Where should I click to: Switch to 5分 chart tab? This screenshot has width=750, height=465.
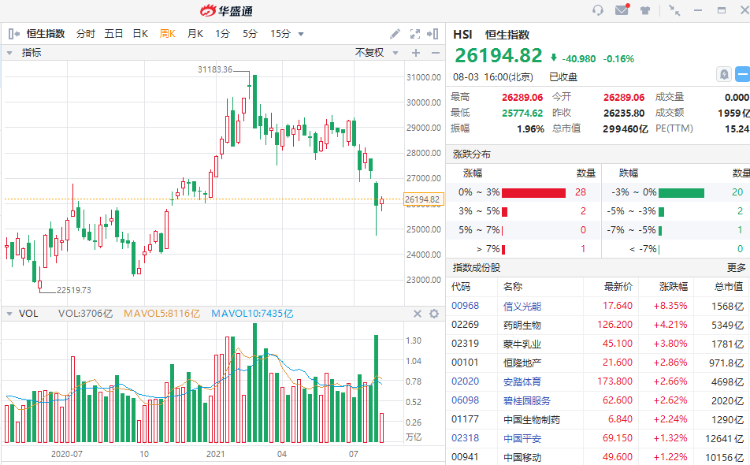[250, 34]
